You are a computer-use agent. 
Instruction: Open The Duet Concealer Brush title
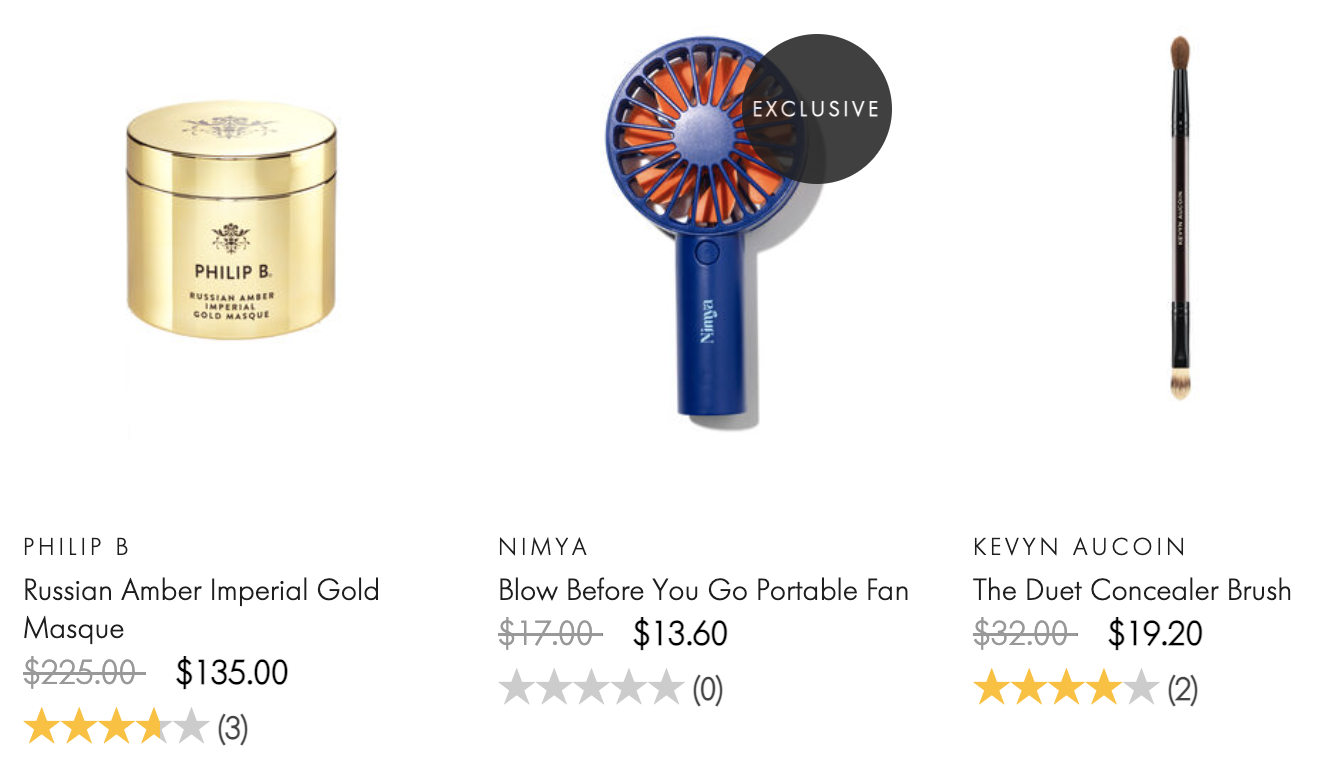coord(1132,590)
